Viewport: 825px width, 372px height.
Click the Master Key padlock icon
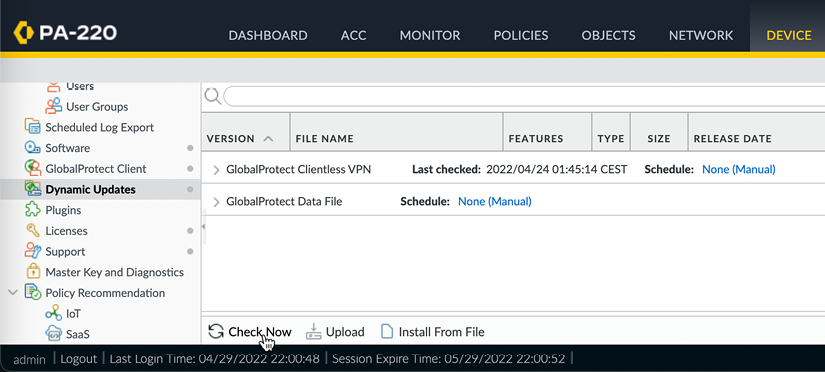(33, 272)
